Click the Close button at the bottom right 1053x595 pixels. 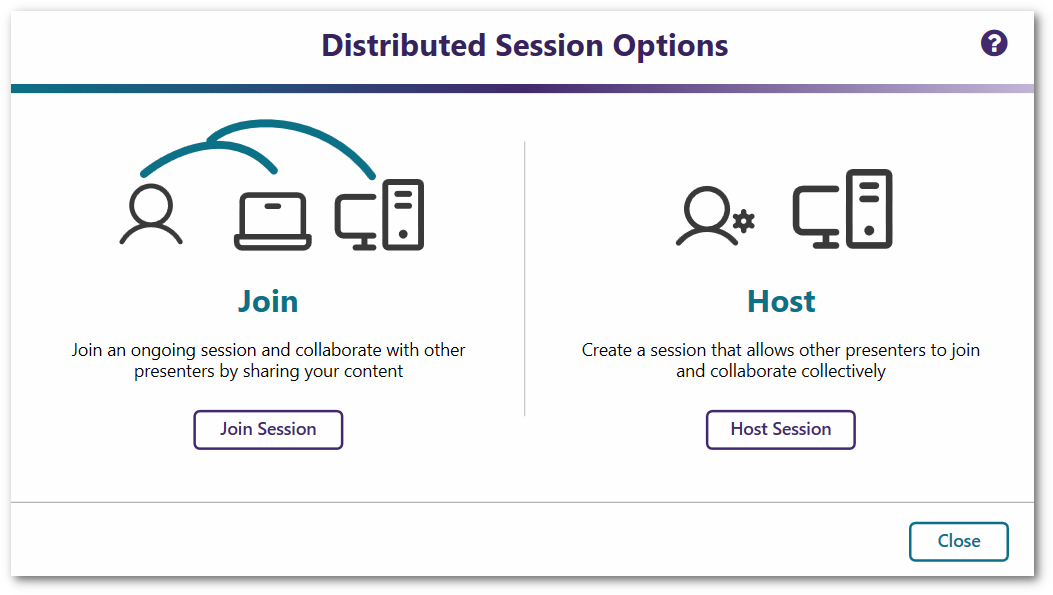click(x=958, y=541)
